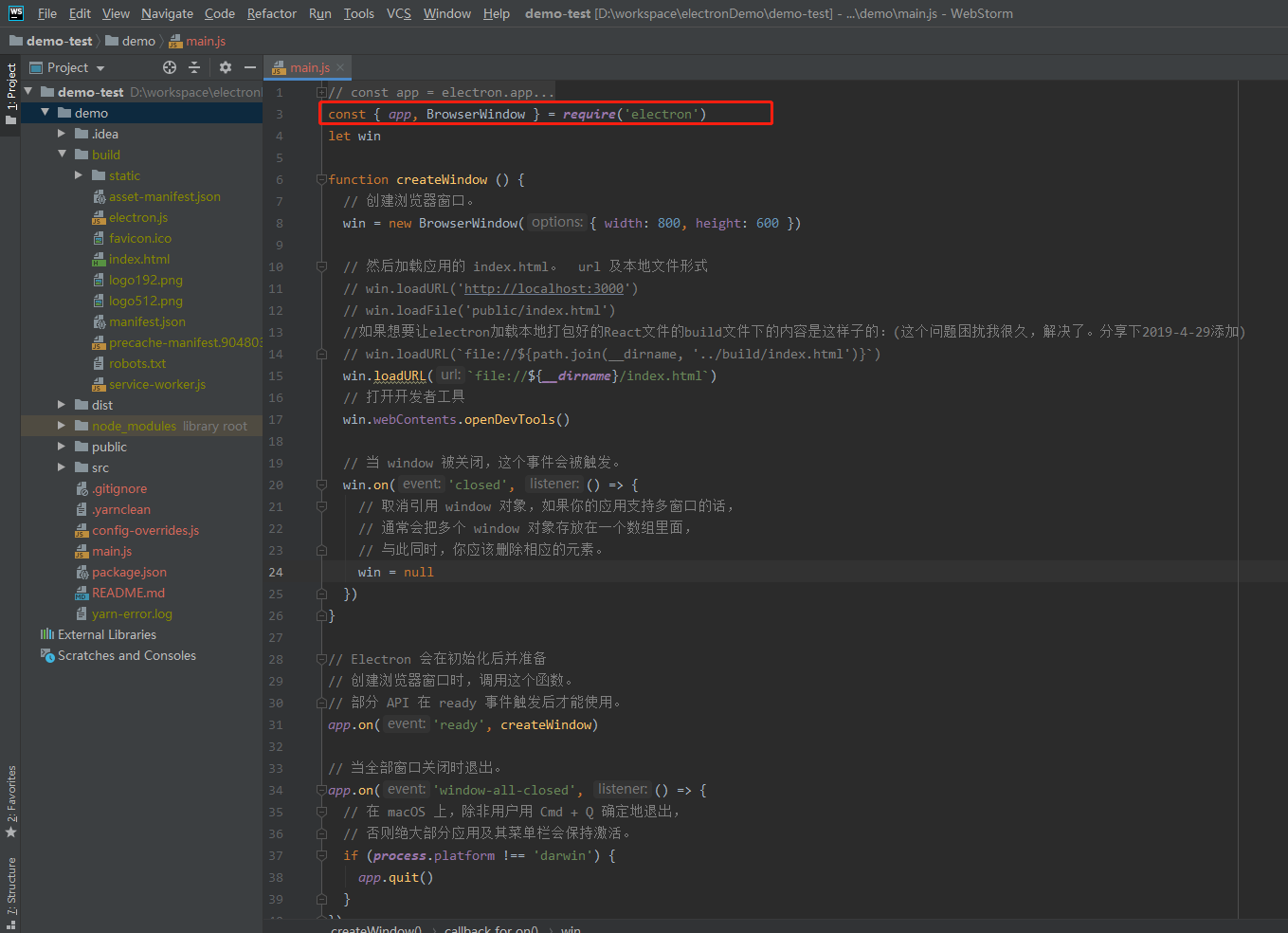Click the collapse all icon in Project panel
Image resolution: width=1288 pixels, height=933 pixels.
pyautogui.click(x=194, y=67)
